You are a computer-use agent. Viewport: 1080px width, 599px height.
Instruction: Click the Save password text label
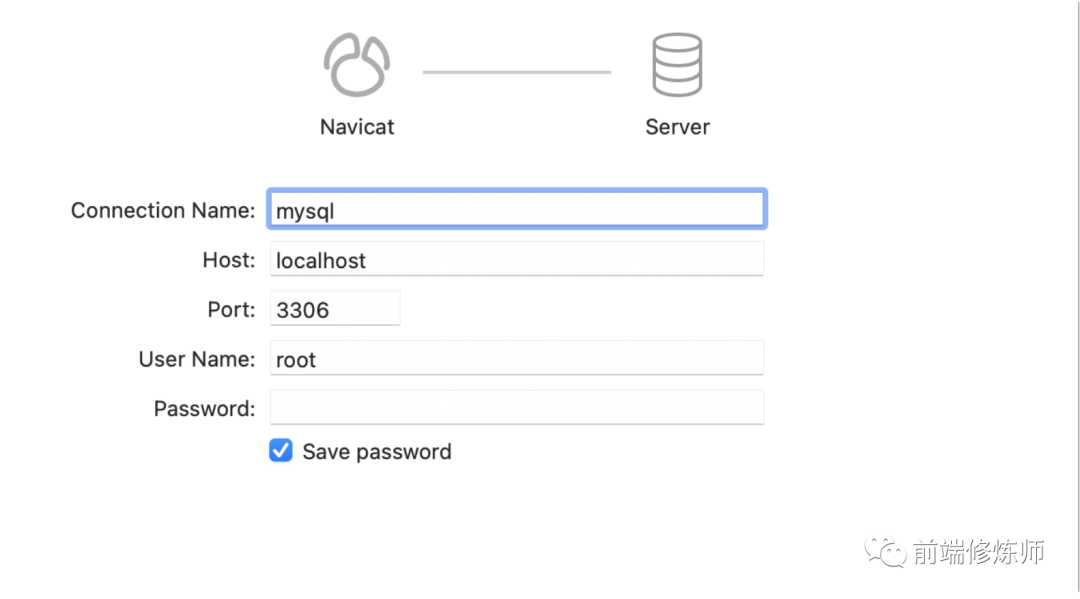[x=376, y=451]
